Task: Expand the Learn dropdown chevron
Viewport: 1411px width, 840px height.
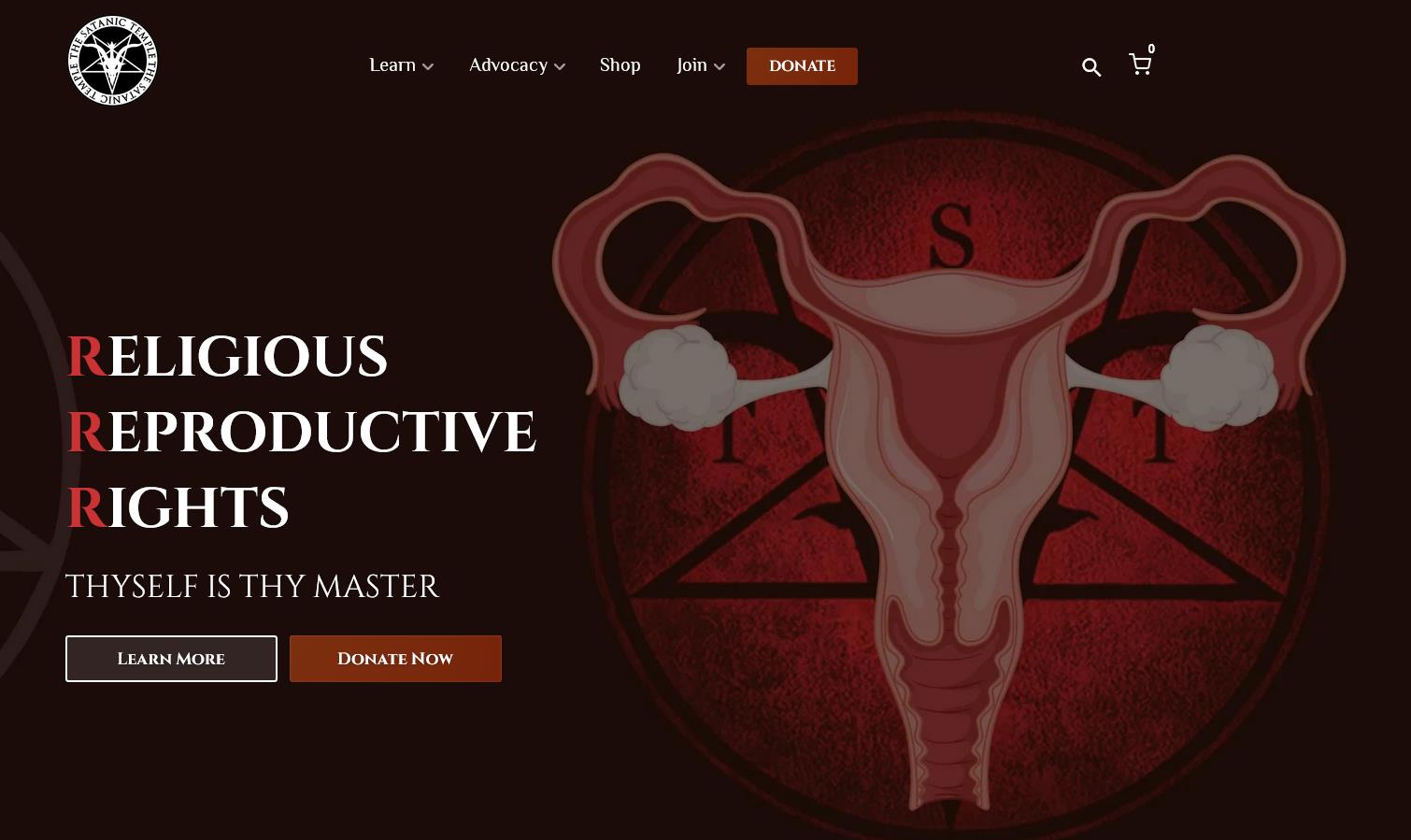Action: coord(428,66)
